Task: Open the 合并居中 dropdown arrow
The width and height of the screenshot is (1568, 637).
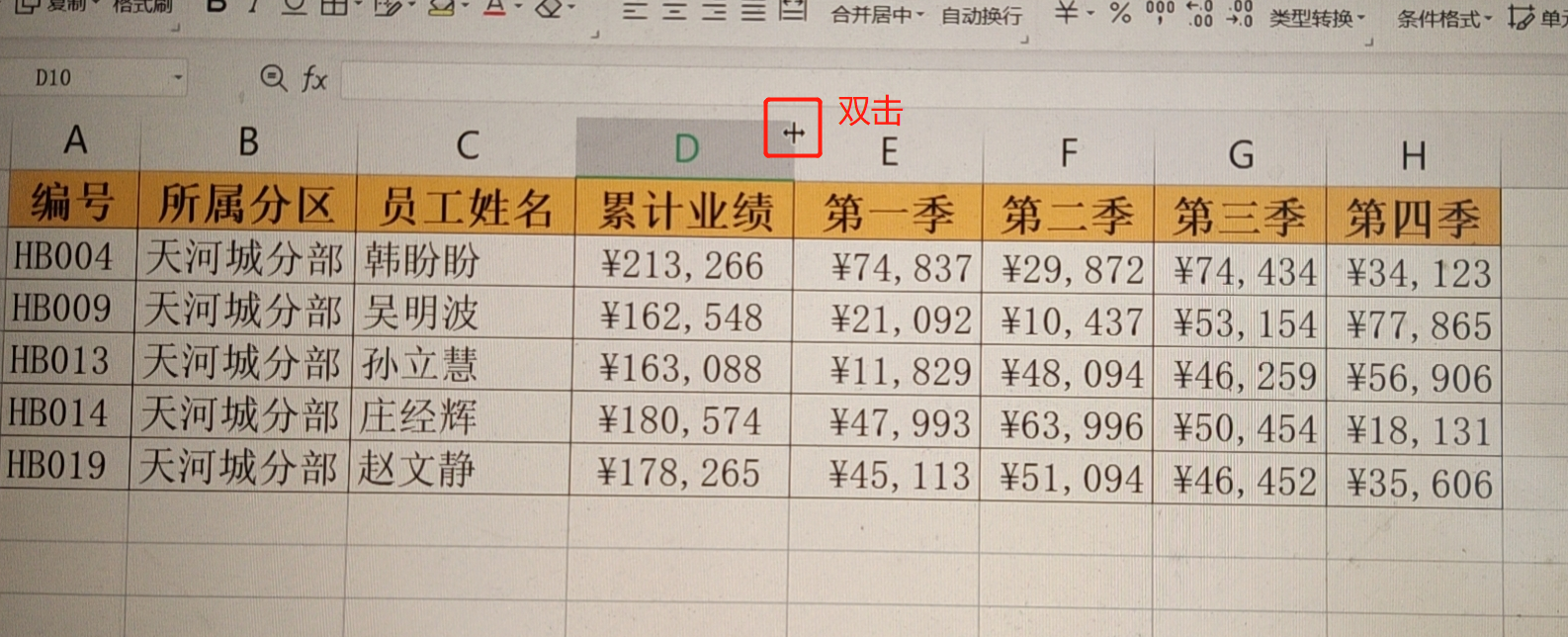Action: pyautogui.click(x=920, y=15)
